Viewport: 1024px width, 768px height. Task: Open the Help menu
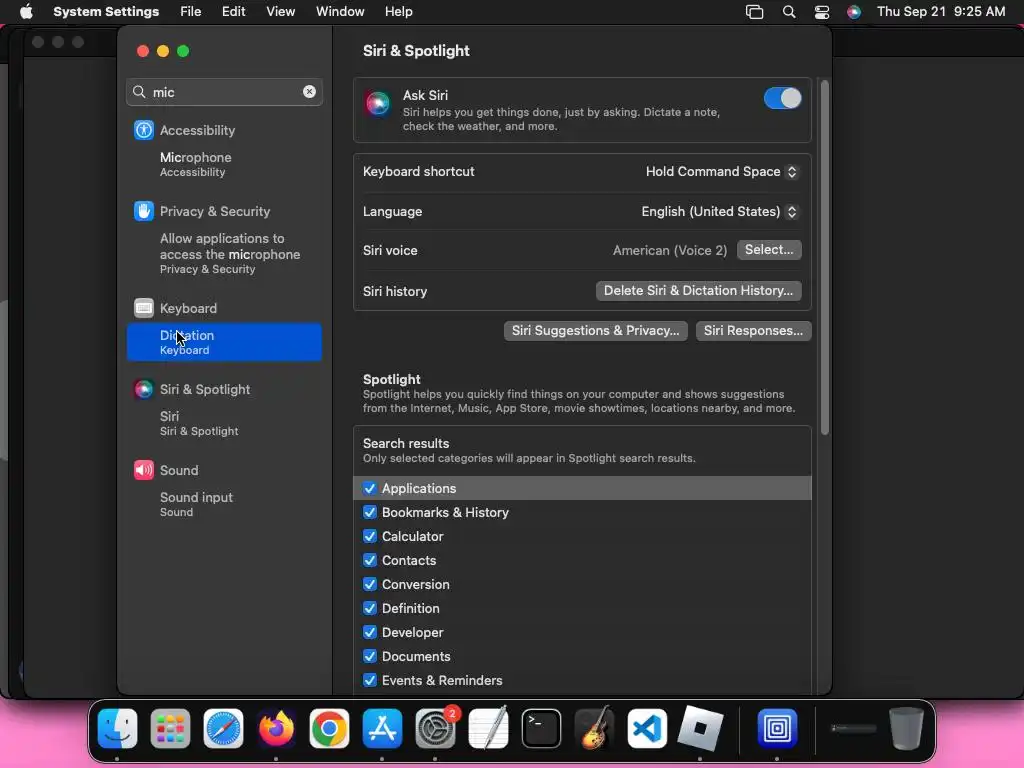pyautogui.click(x=398, y=12)
